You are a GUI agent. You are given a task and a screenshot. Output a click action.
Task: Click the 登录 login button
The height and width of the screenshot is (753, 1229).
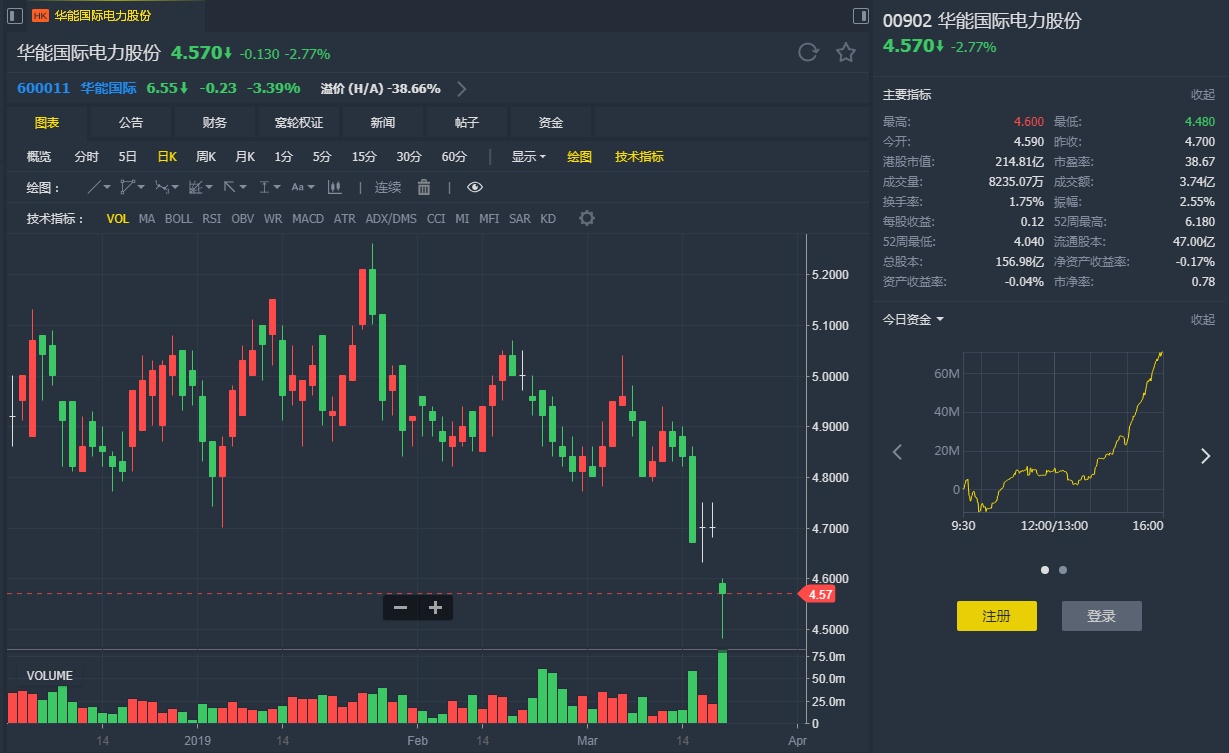pos(1101,616)
